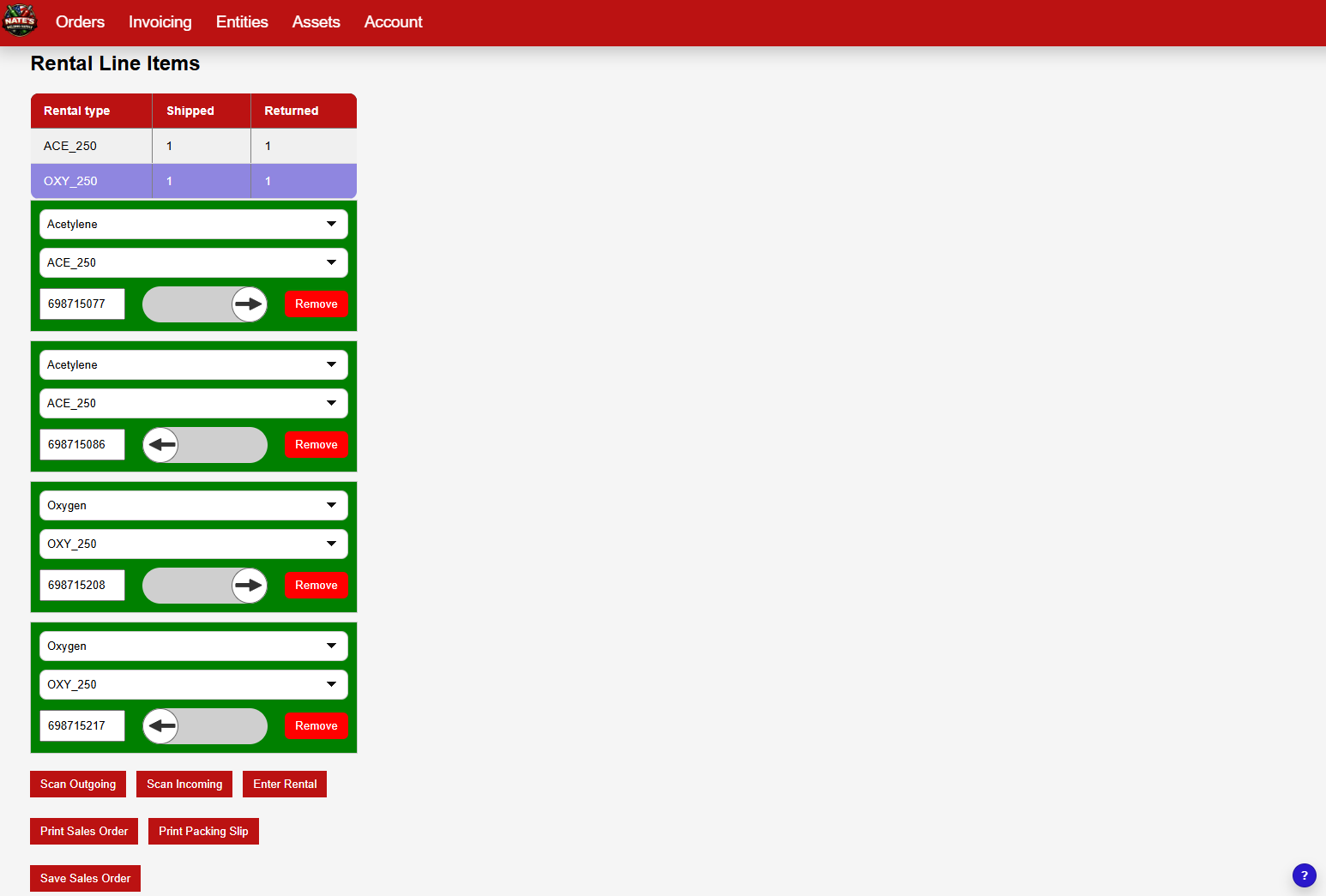Expand the first ACE_250 rental type dropdown

(x=193, y=263)
